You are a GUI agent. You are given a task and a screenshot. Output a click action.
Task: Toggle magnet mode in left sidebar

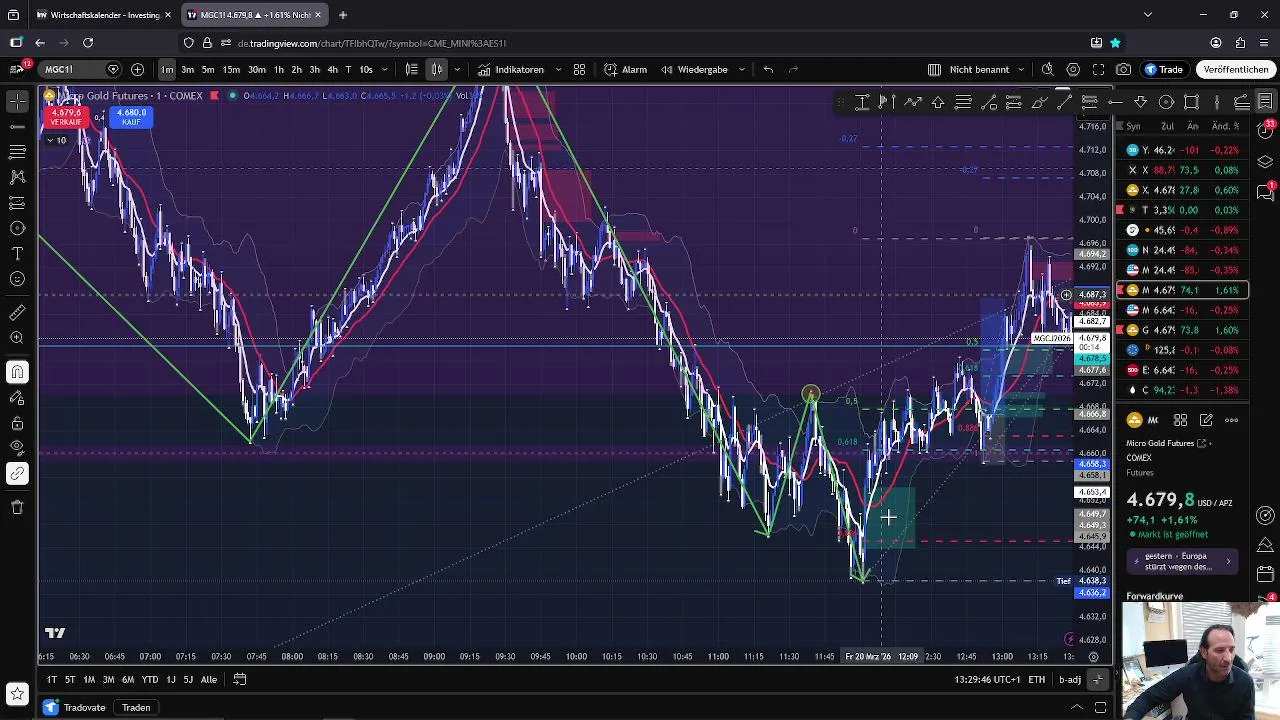17,372
